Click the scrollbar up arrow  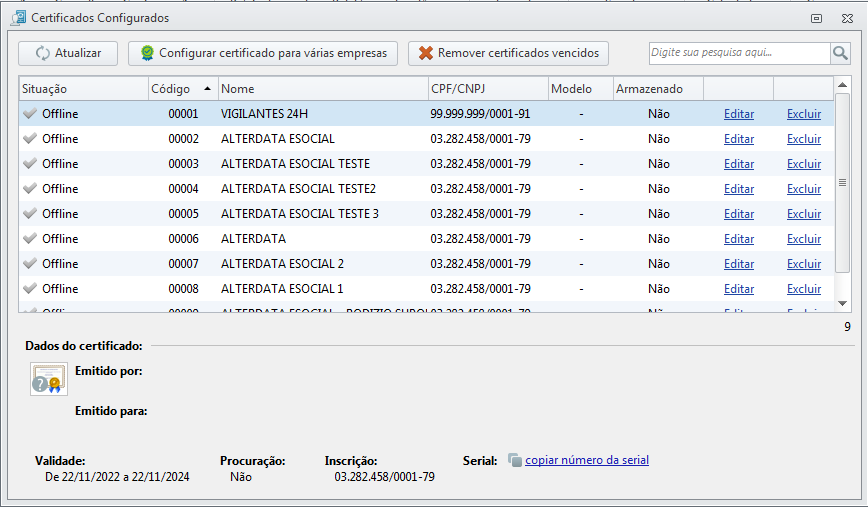tap(842, 85)
